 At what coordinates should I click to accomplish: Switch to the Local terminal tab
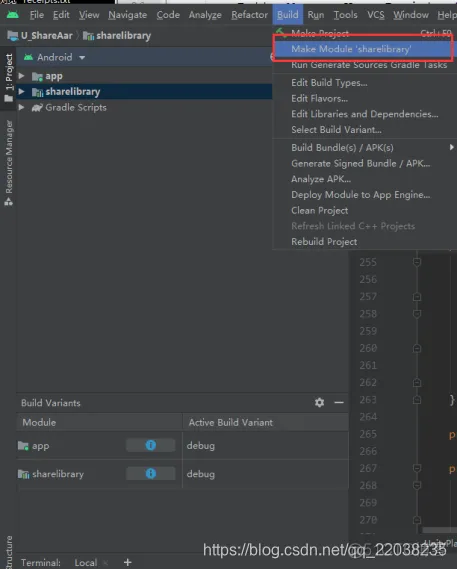[86, 562]
